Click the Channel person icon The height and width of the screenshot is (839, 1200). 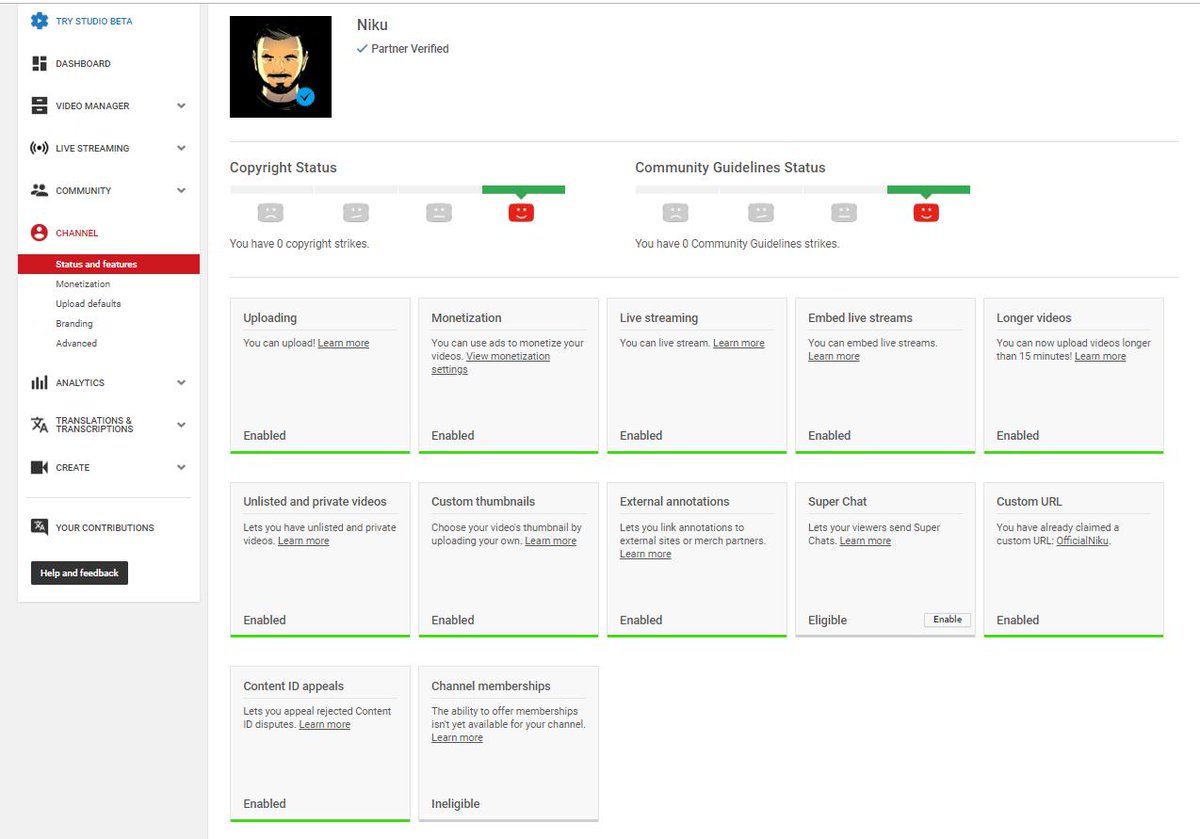(x=39, y=233)
